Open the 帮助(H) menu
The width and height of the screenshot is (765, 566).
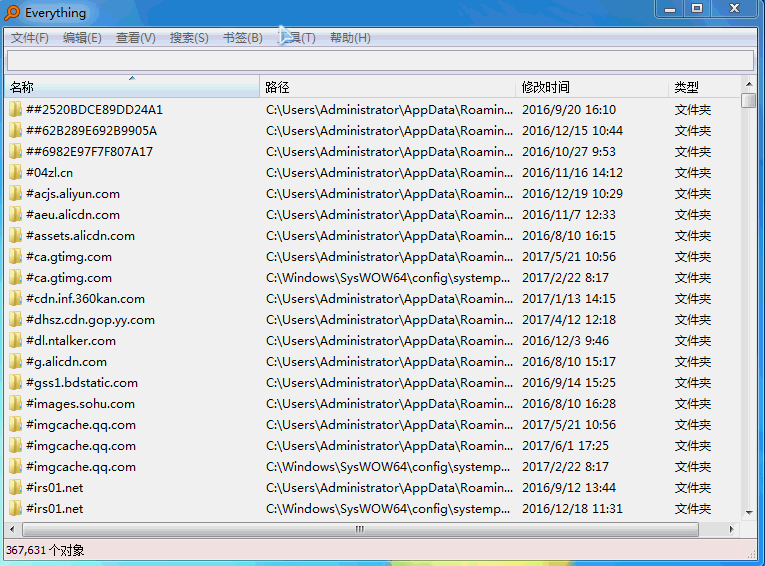click(350, 38)
